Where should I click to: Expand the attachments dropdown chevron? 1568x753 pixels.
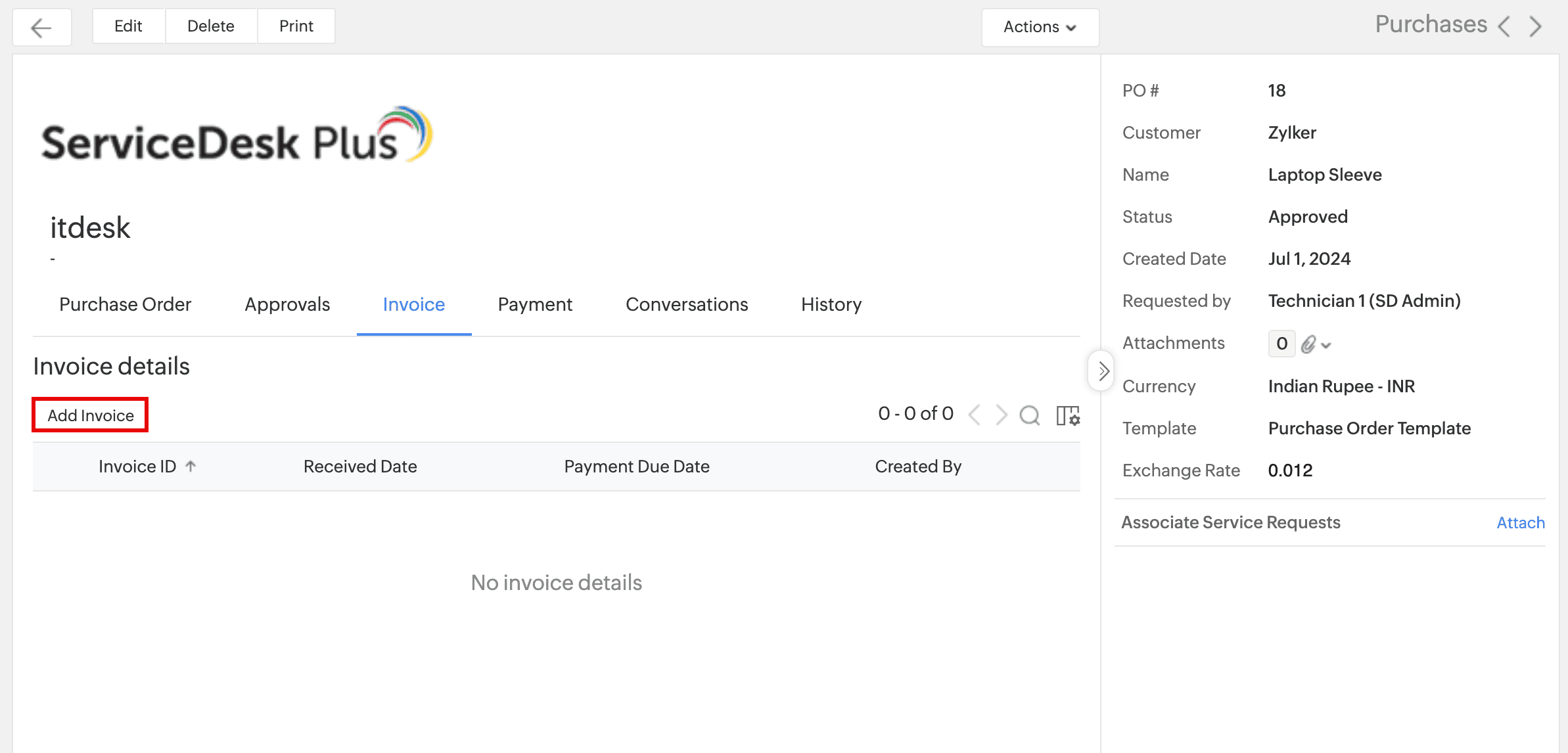click(x=1326, y=345)
